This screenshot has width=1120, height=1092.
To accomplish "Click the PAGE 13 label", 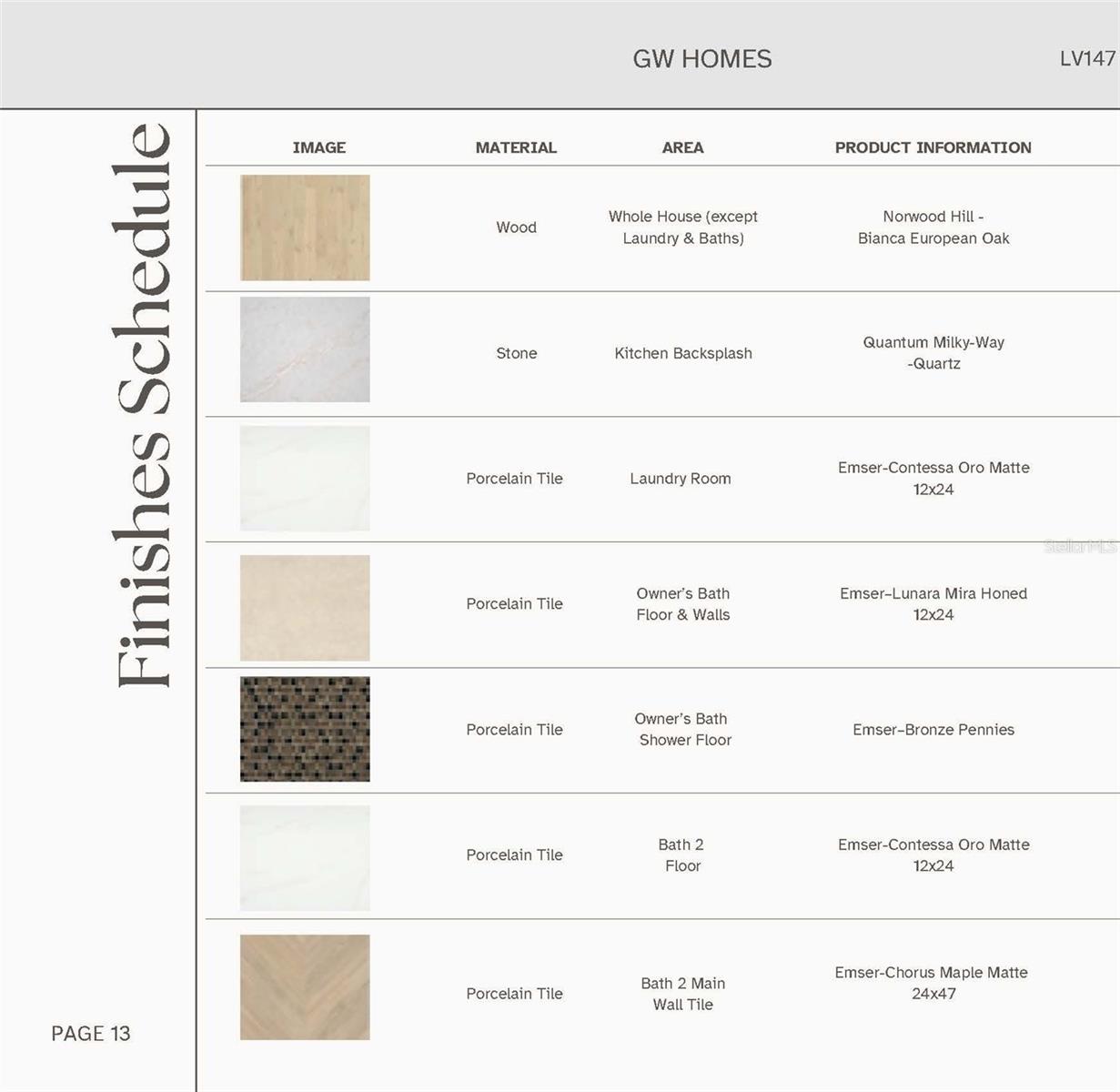I will (91, 1033).
